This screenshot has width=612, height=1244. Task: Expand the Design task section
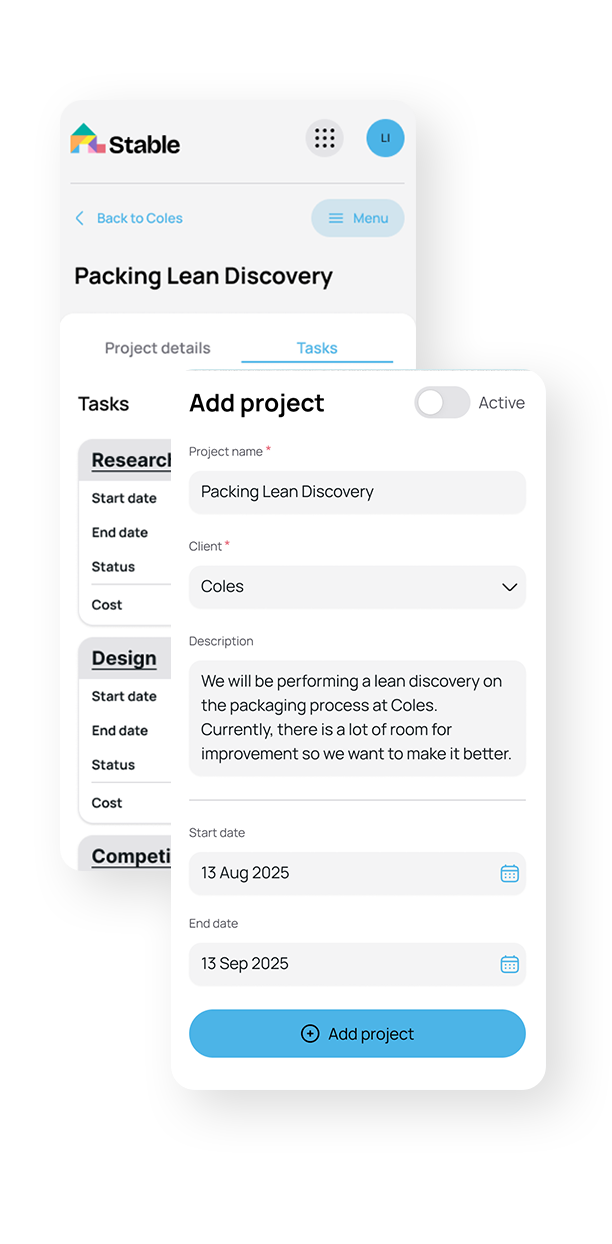pos(124,658)
